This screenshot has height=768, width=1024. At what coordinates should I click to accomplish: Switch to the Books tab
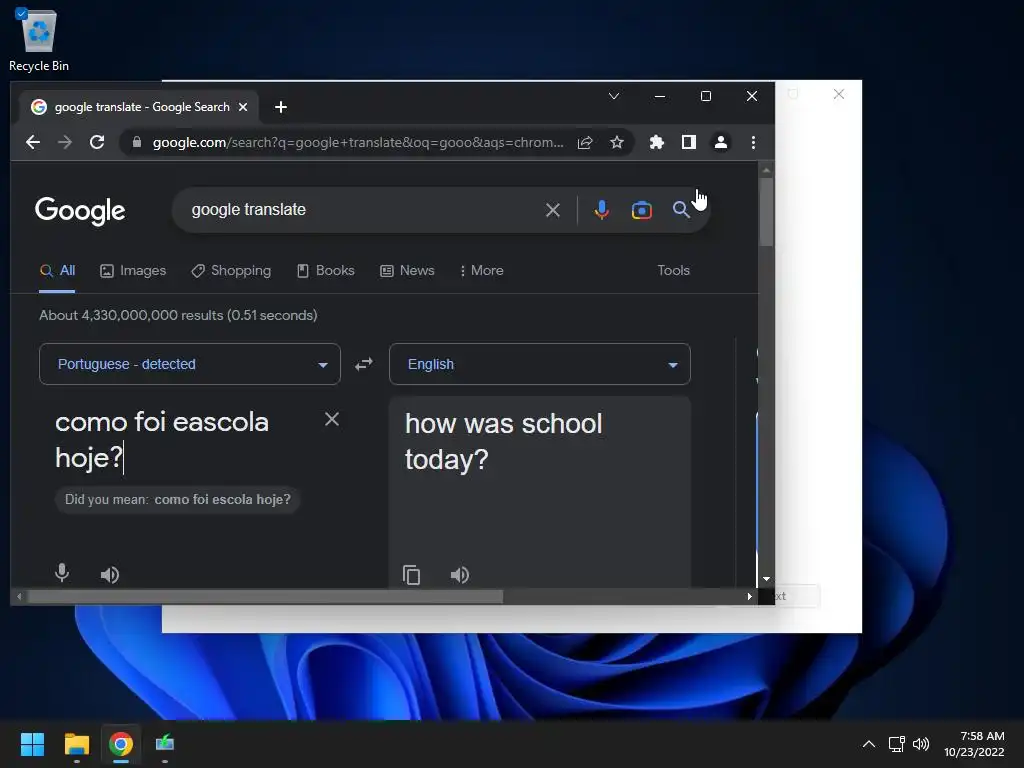[x=325, y=270]
